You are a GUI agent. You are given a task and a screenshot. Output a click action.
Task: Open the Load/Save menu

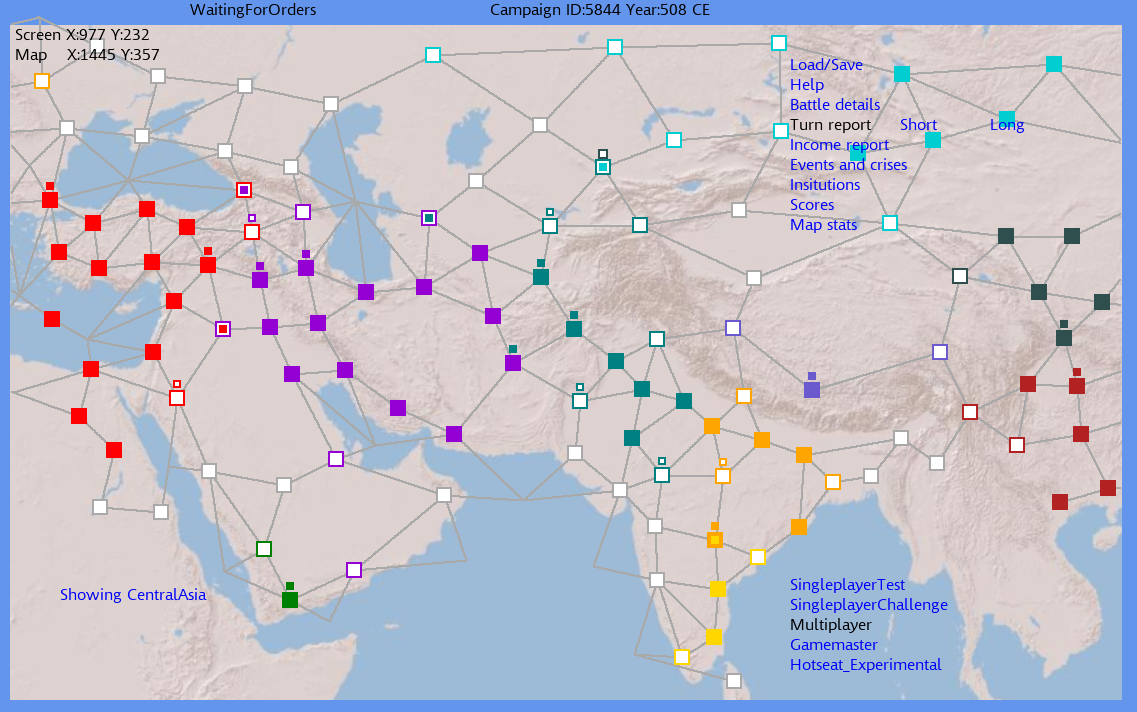(826, 65)
